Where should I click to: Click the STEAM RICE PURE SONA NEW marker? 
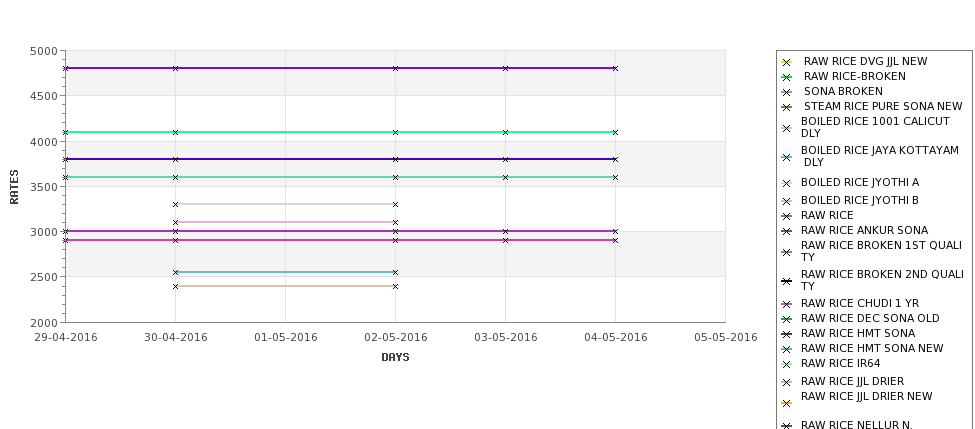pos(787,108)
